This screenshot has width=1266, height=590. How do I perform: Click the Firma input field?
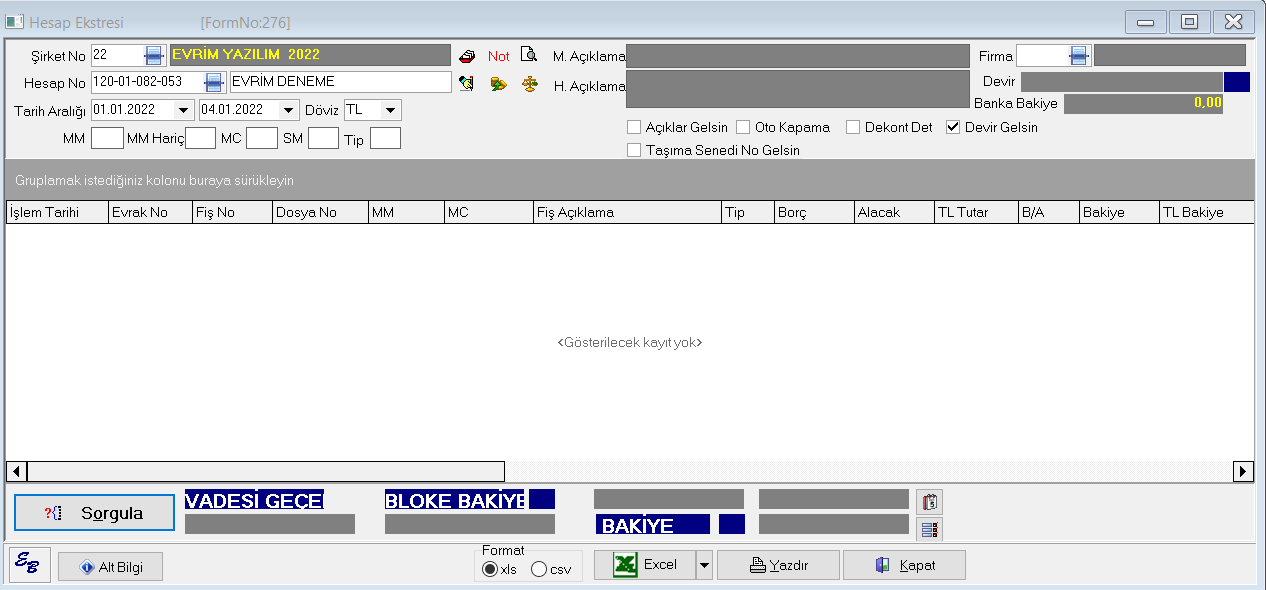point(1042,56)
